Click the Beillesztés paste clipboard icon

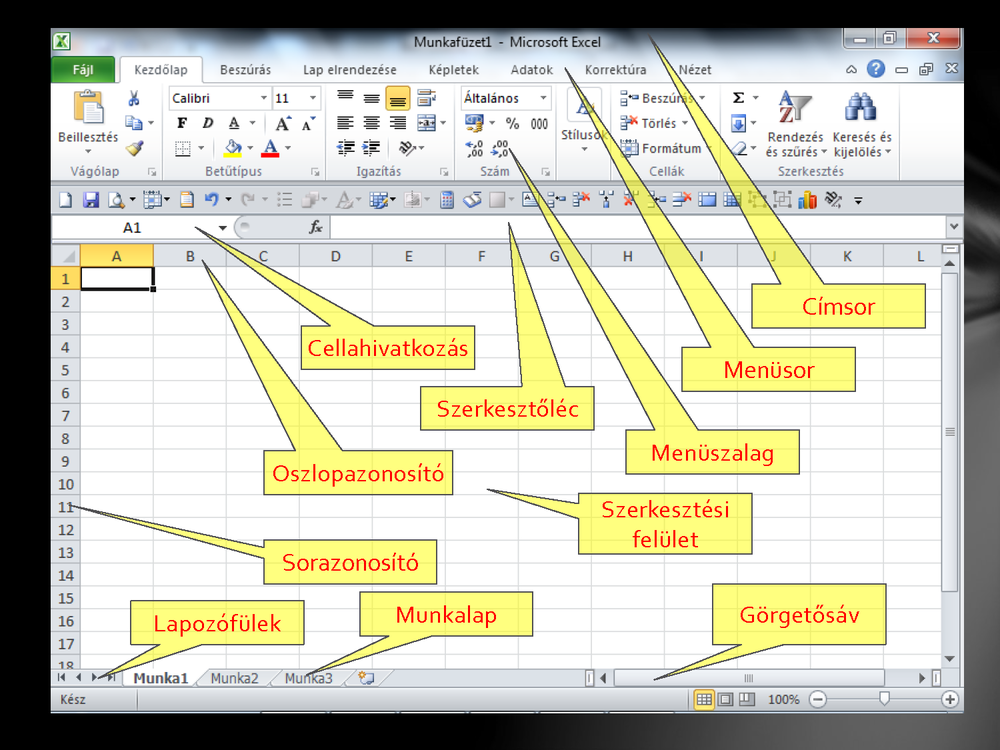pos(88,107)
